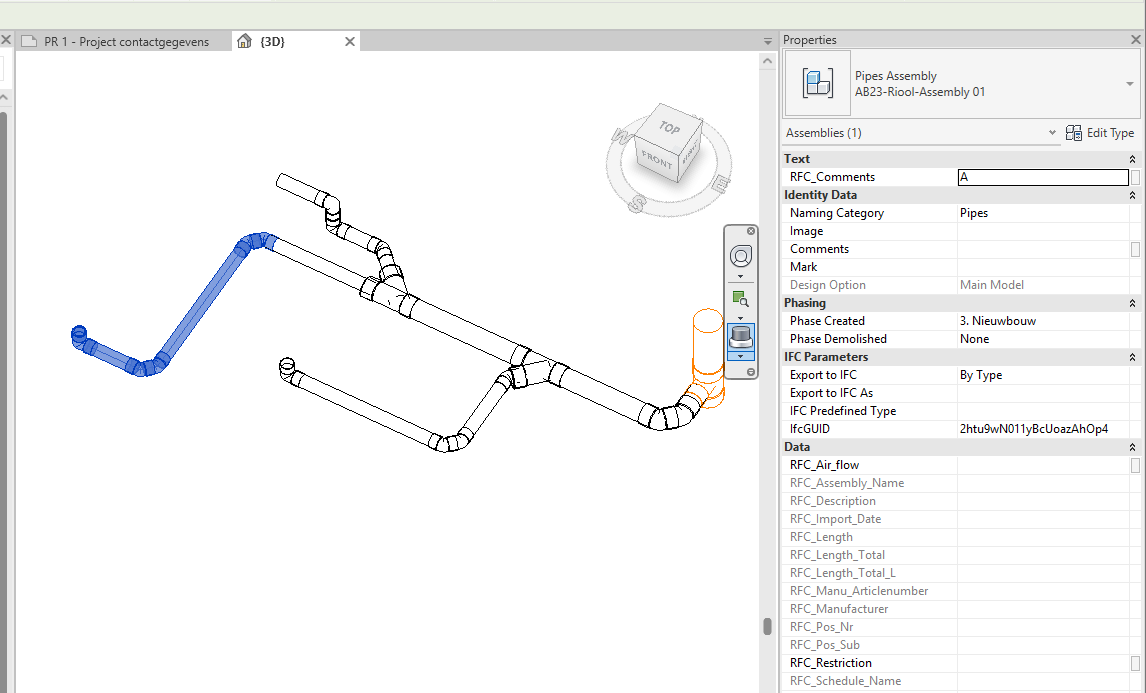Activate the Zoom in Region tool
This screenshot has width=1146, height=693.
pyautogui.click(x=740, y=298)
